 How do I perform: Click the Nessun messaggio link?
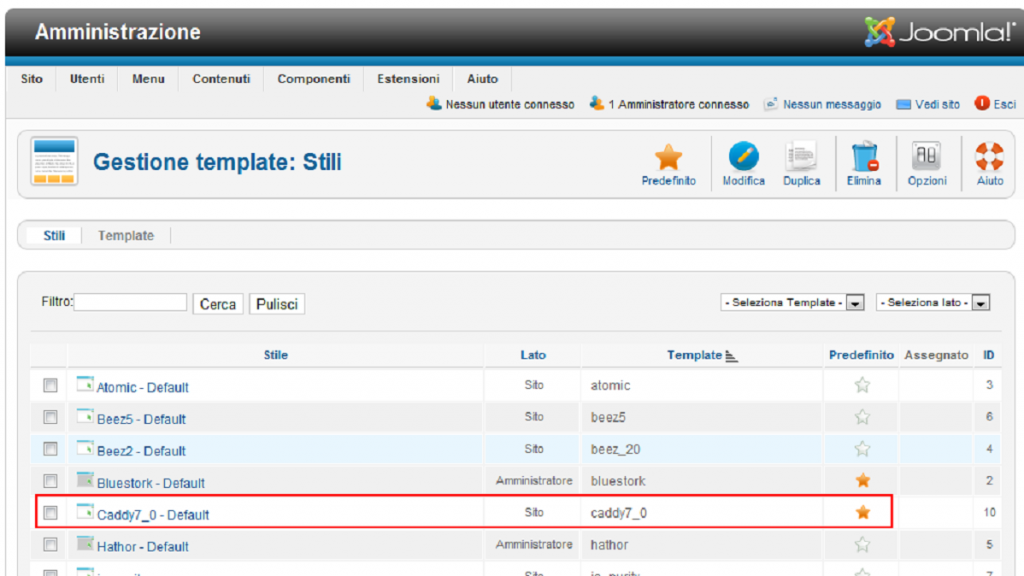point(832,104)
